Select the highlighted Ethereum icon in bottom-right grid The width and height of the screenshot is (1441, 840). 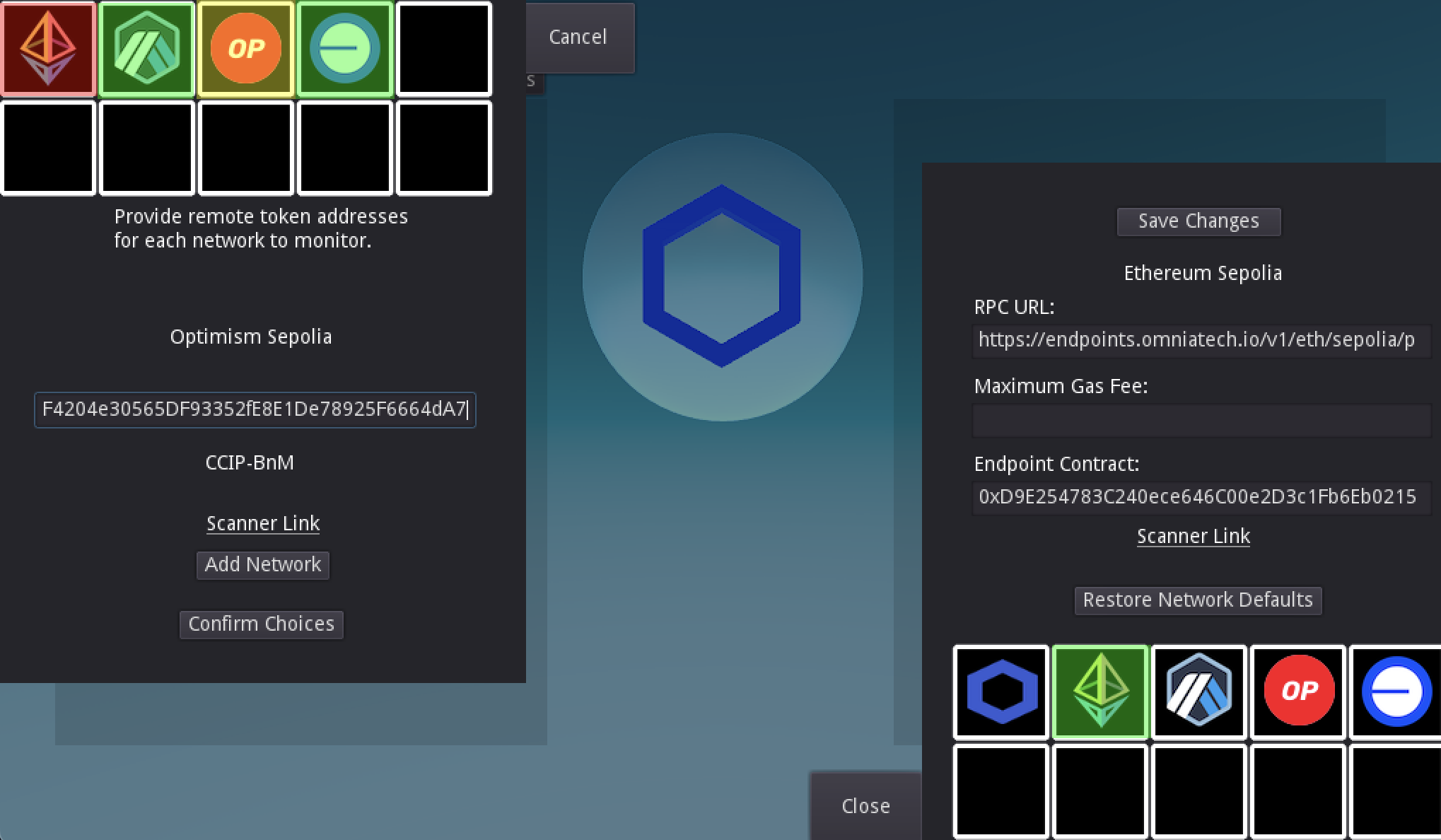1100,692
